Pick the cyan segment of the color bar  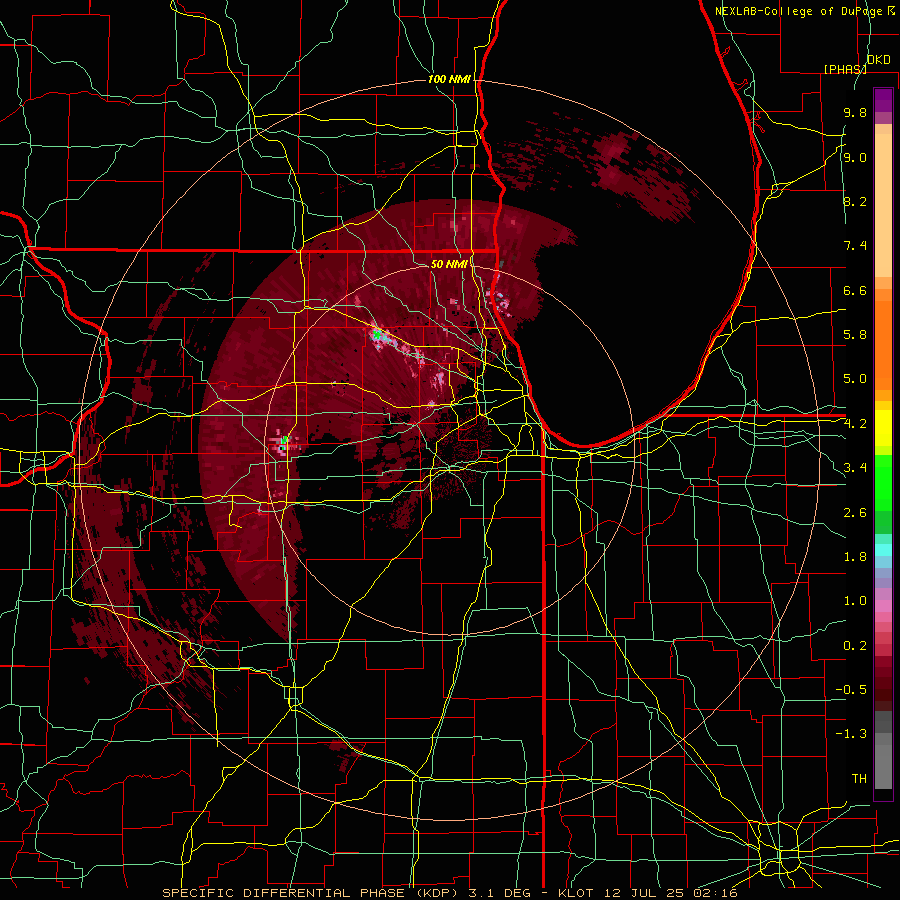(x=883, y=550)
